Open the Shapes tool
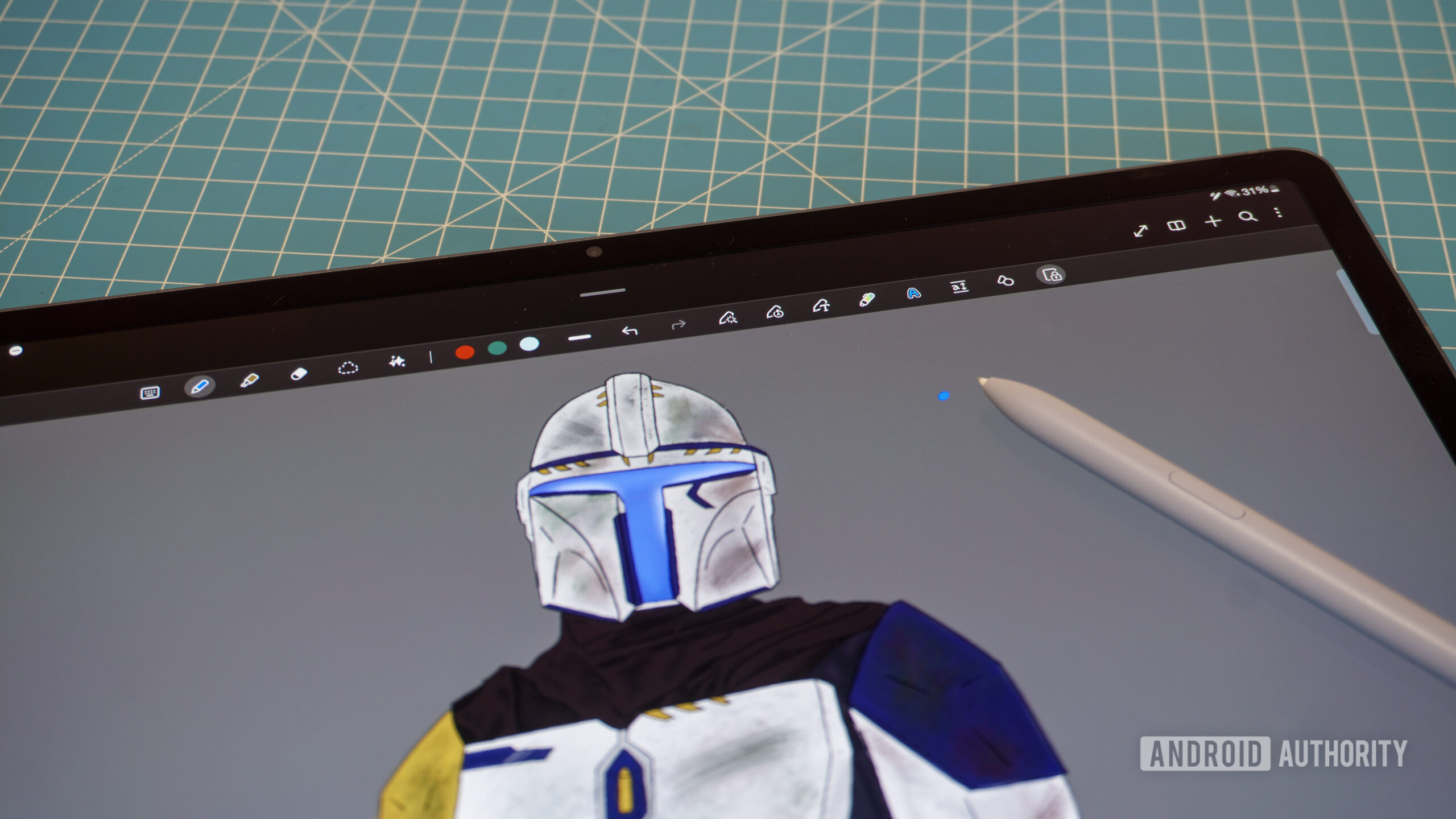1456x819 pixels. (x=1005, y=280)
